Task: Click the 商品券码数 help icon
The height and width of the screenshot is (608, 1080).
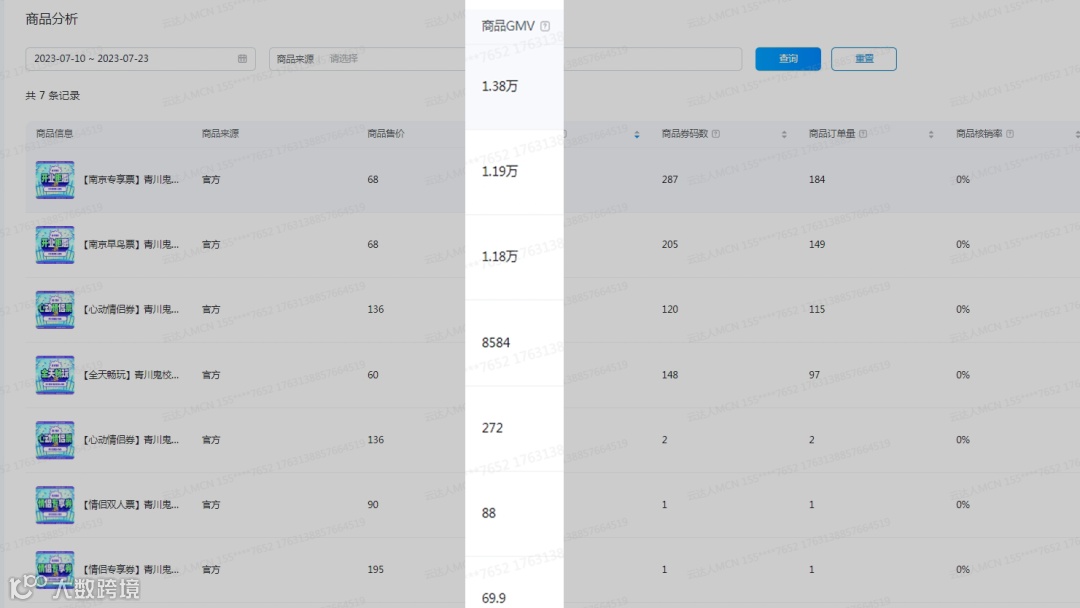Action: [x=716, y=134]
